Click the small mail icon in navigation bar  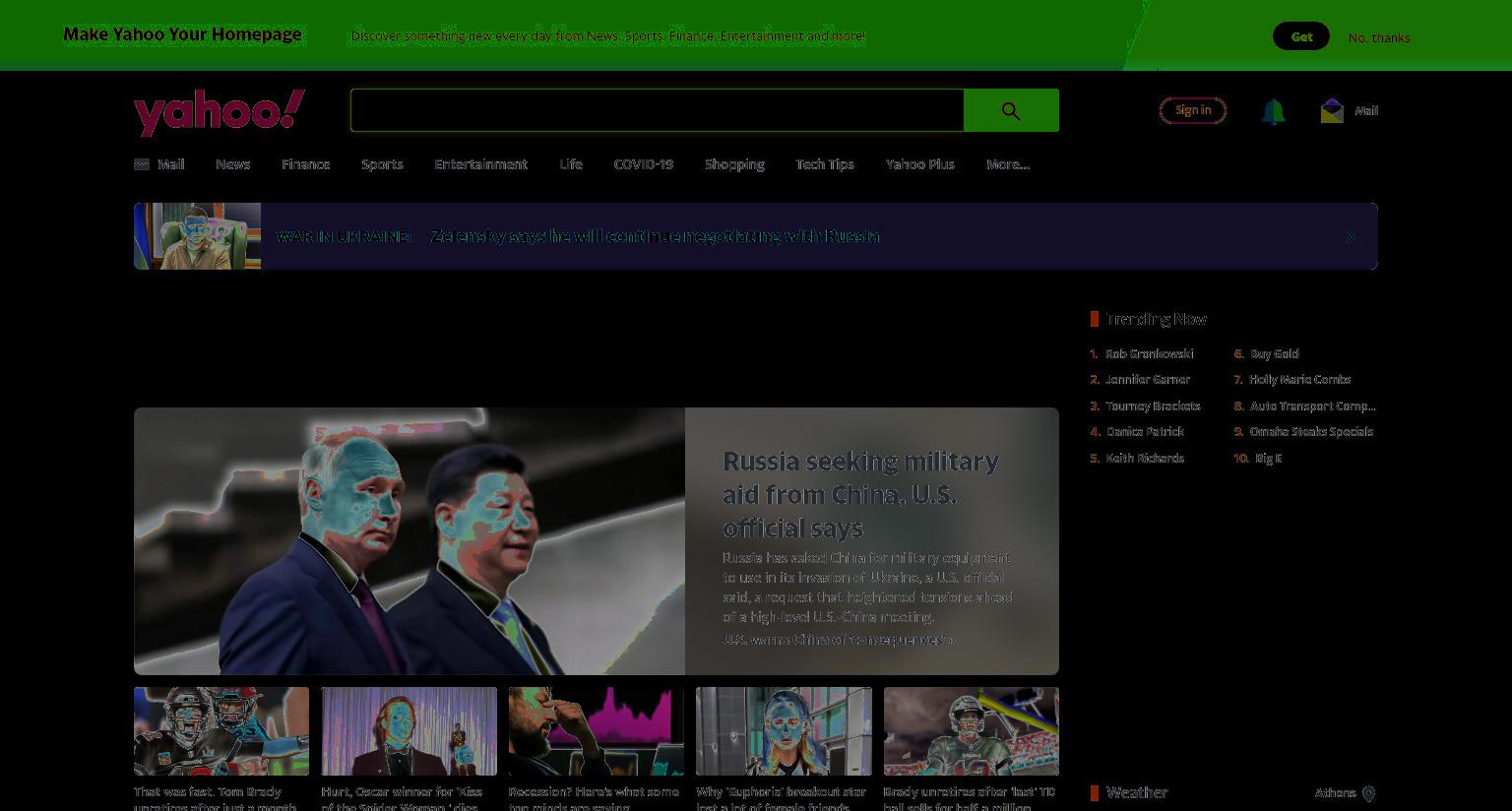(142, 164)
